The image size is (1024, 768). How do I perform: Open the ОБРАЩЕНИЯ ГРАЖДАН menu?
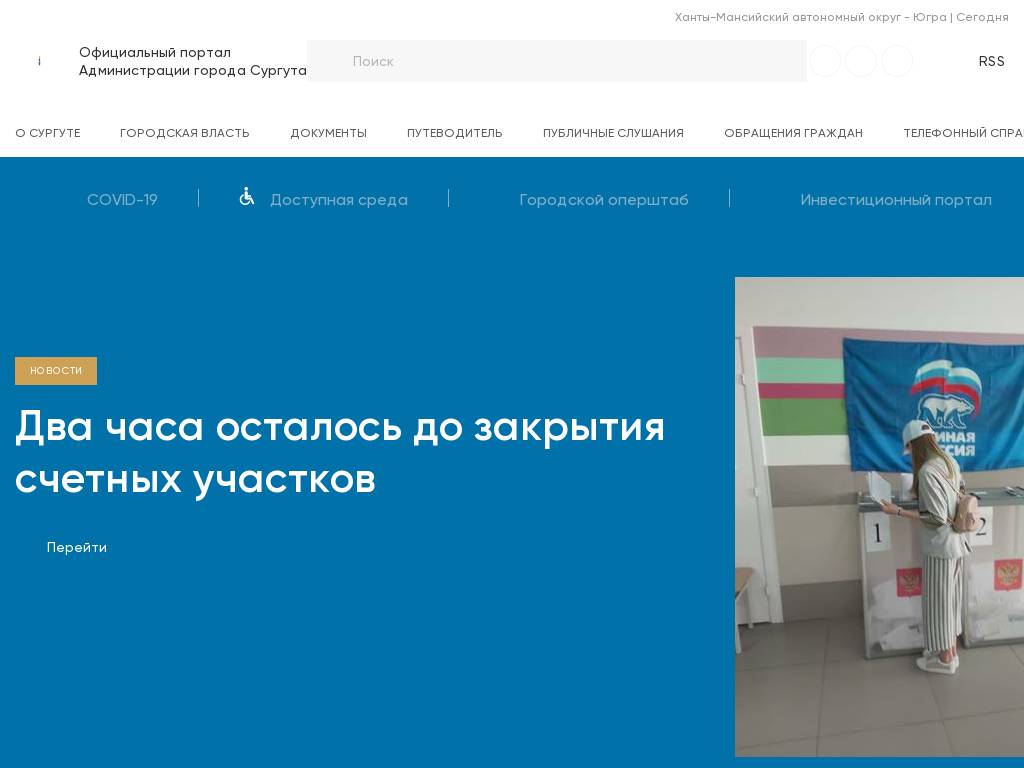pos(793,133)
